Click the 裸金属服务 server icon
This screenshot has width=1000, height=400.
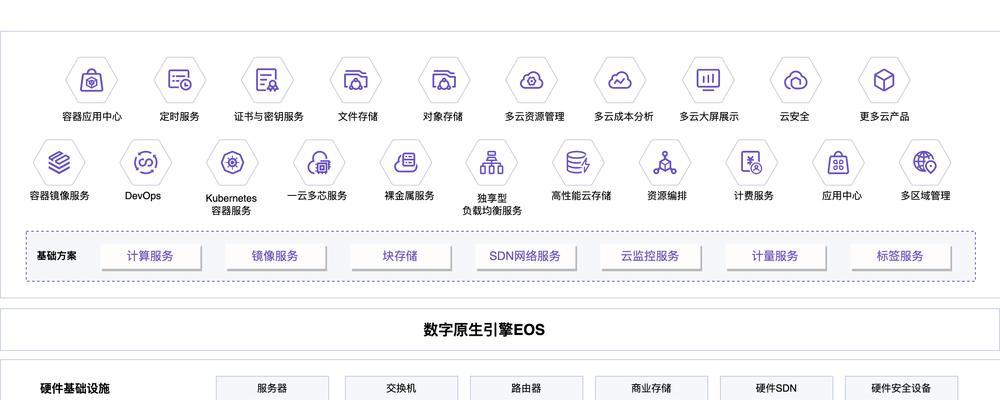[406, 163]
